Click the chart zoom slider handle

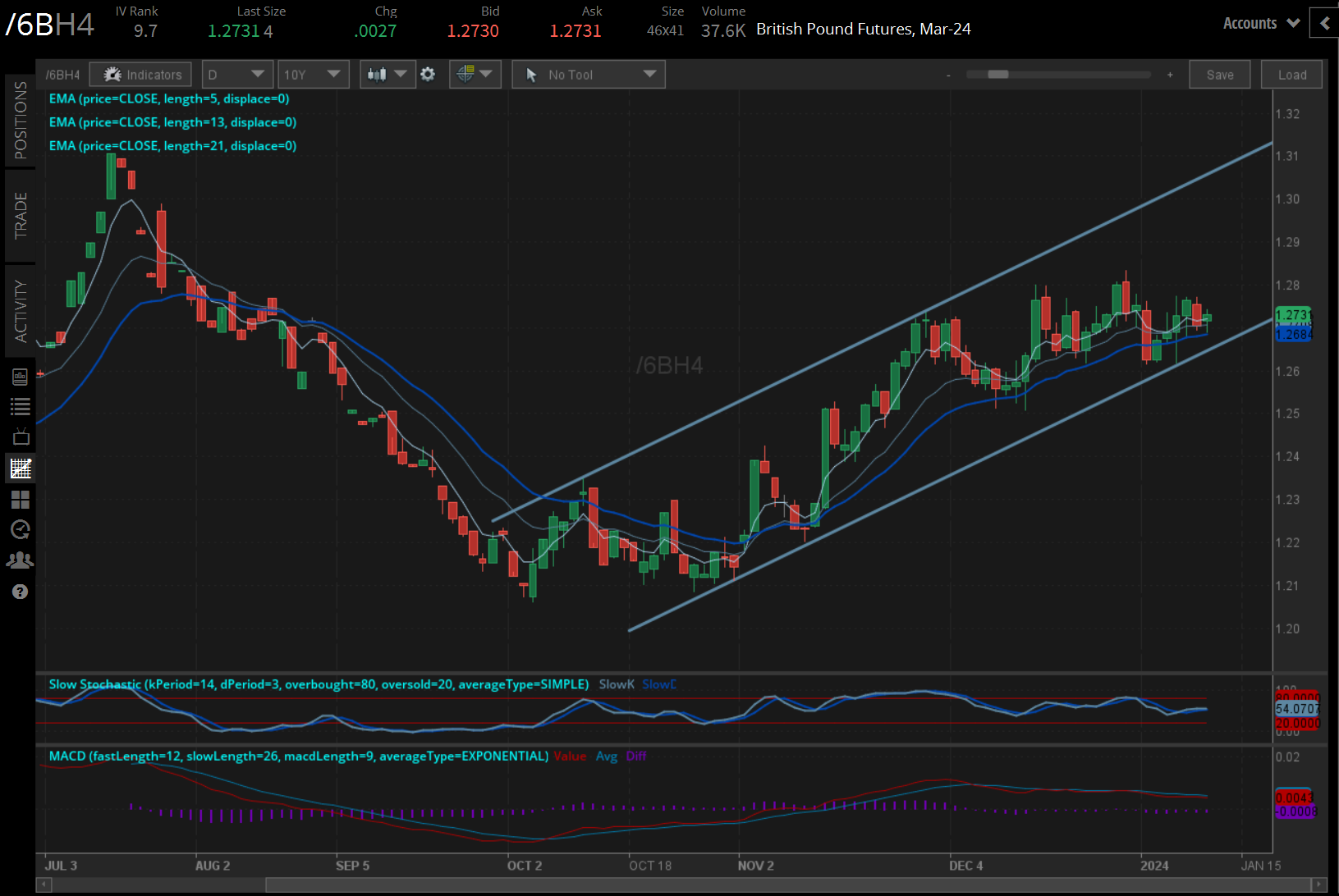pos(997,75)
